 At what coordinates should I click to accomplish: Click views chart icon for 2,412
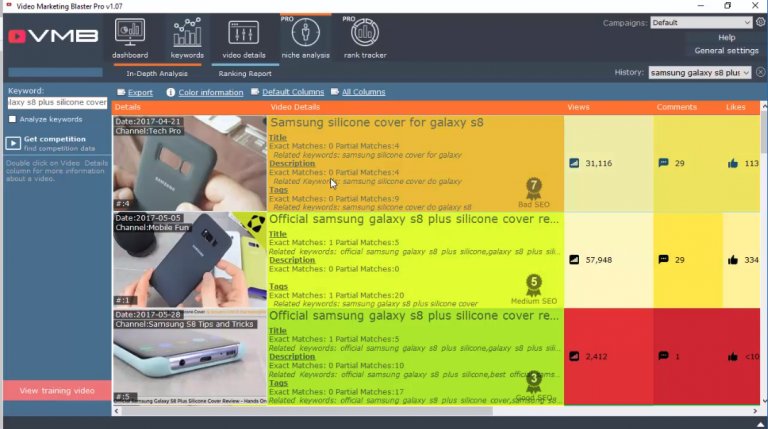tap(574, 356)
